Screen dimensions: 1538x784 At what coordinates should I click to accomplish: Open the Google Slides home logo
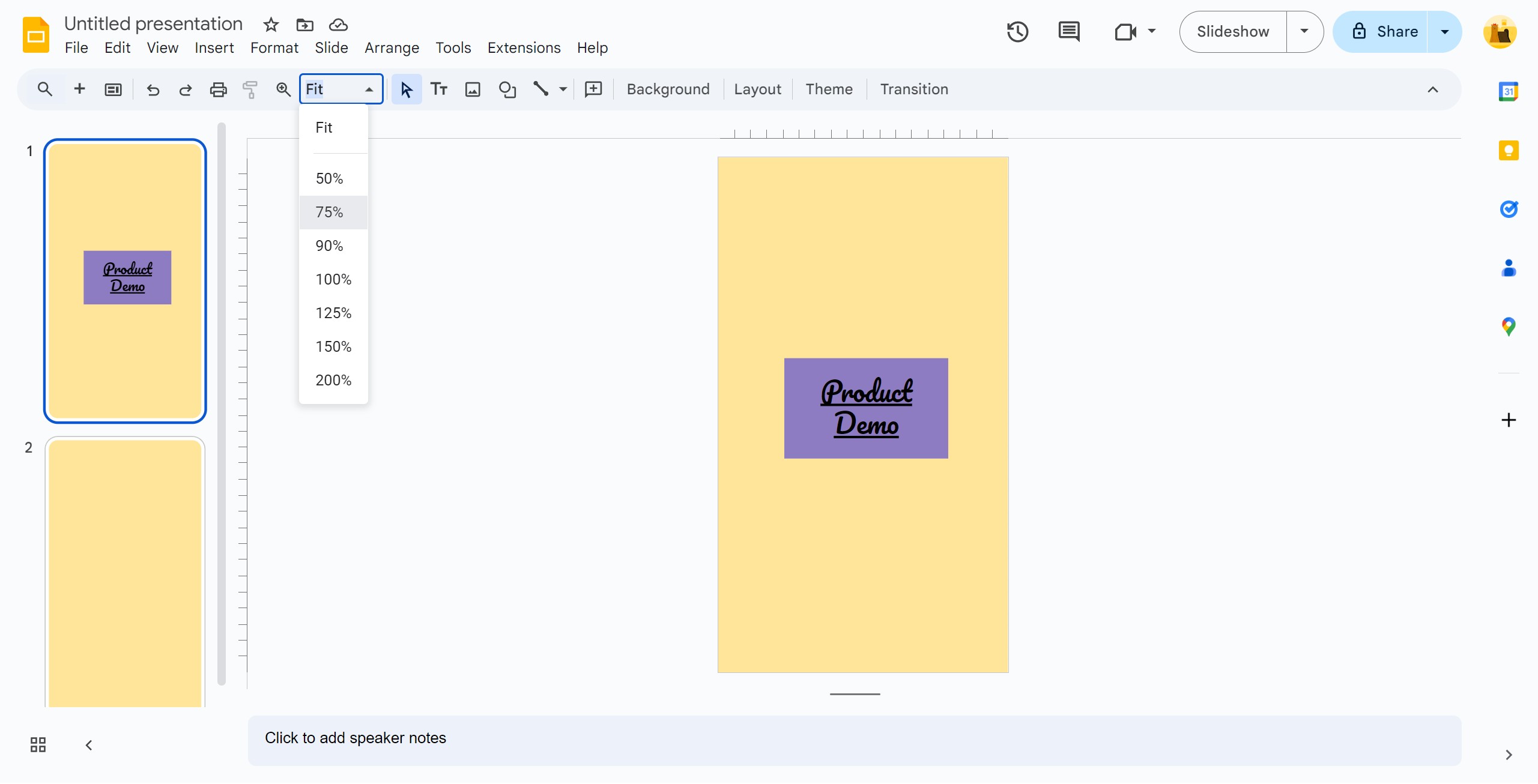pos(35,35)
